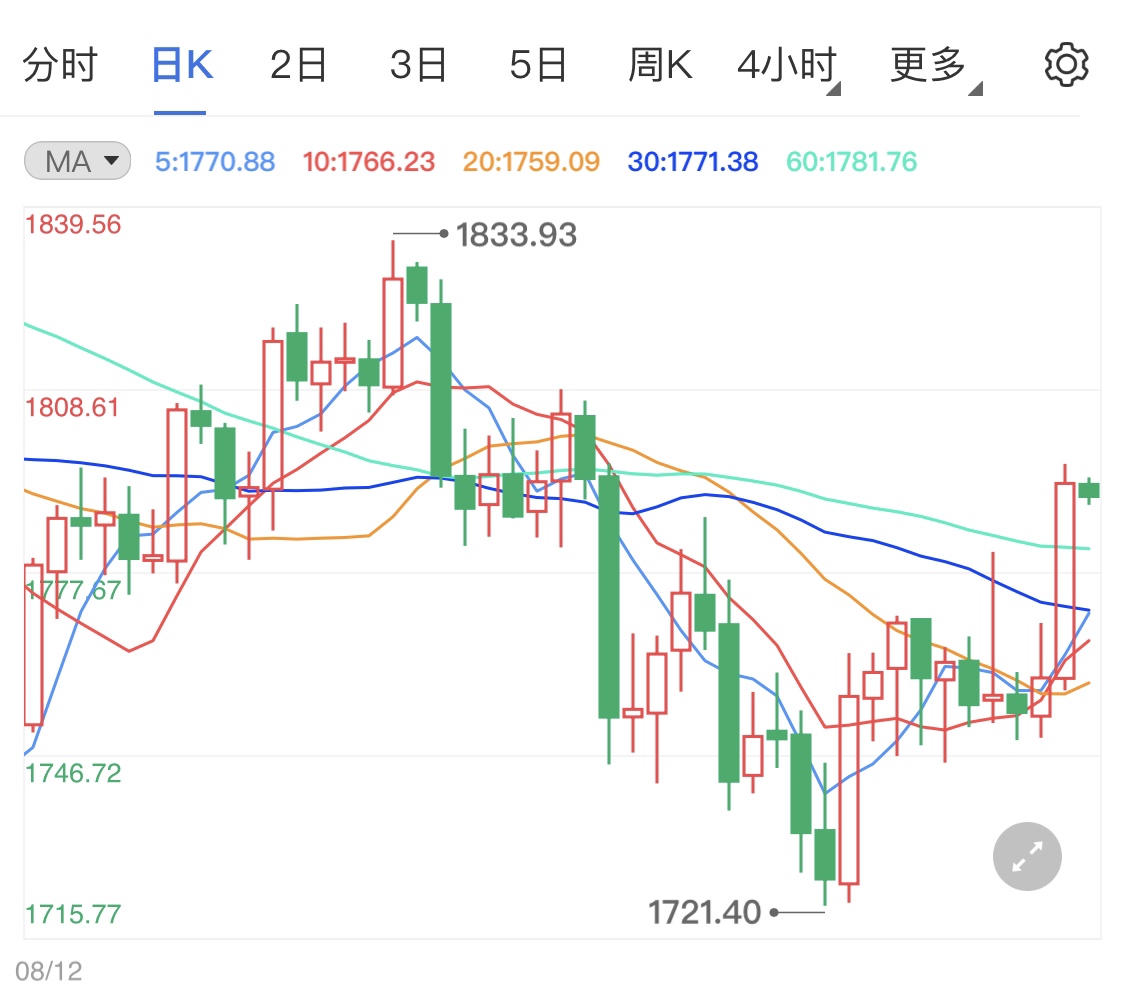The width and height of the screenshot is (1125, 988).
Task: Switch to the 2日 tab
Action: point(298,65)
